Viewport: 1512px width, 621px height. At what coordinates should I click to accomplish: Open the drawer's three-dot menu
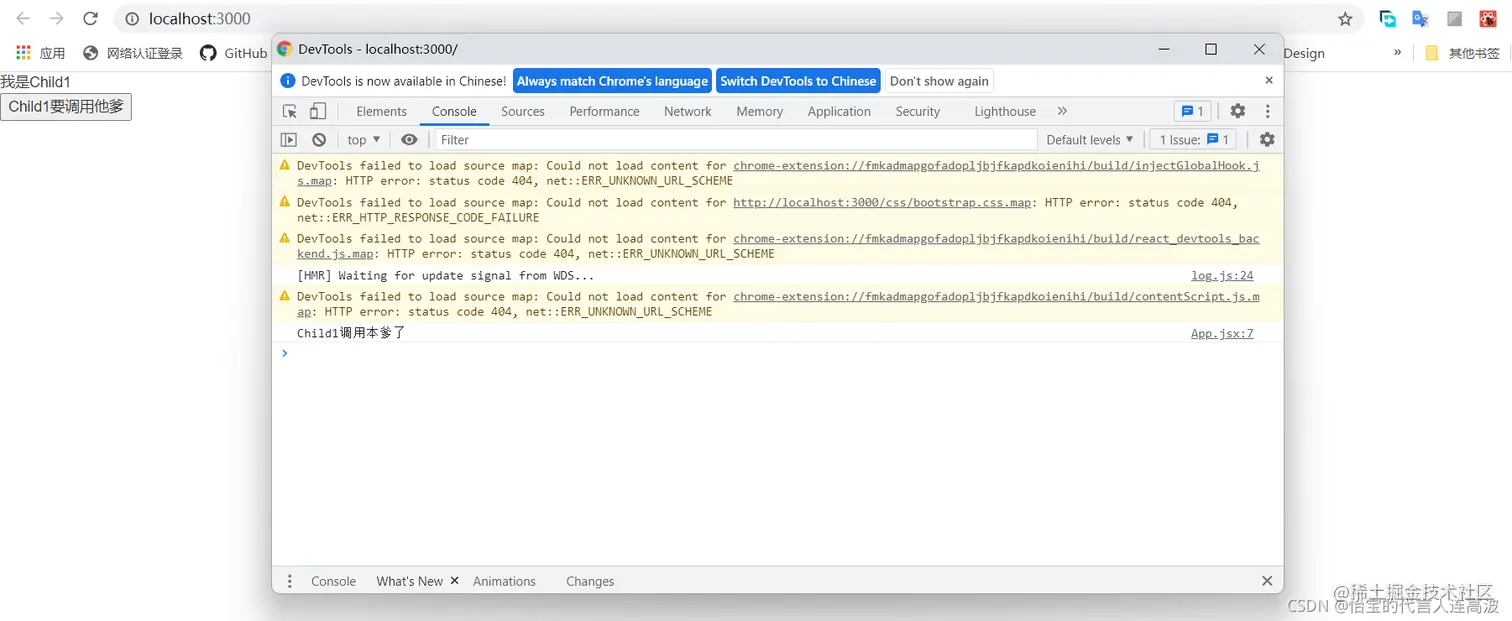click(x=290, y=581)
